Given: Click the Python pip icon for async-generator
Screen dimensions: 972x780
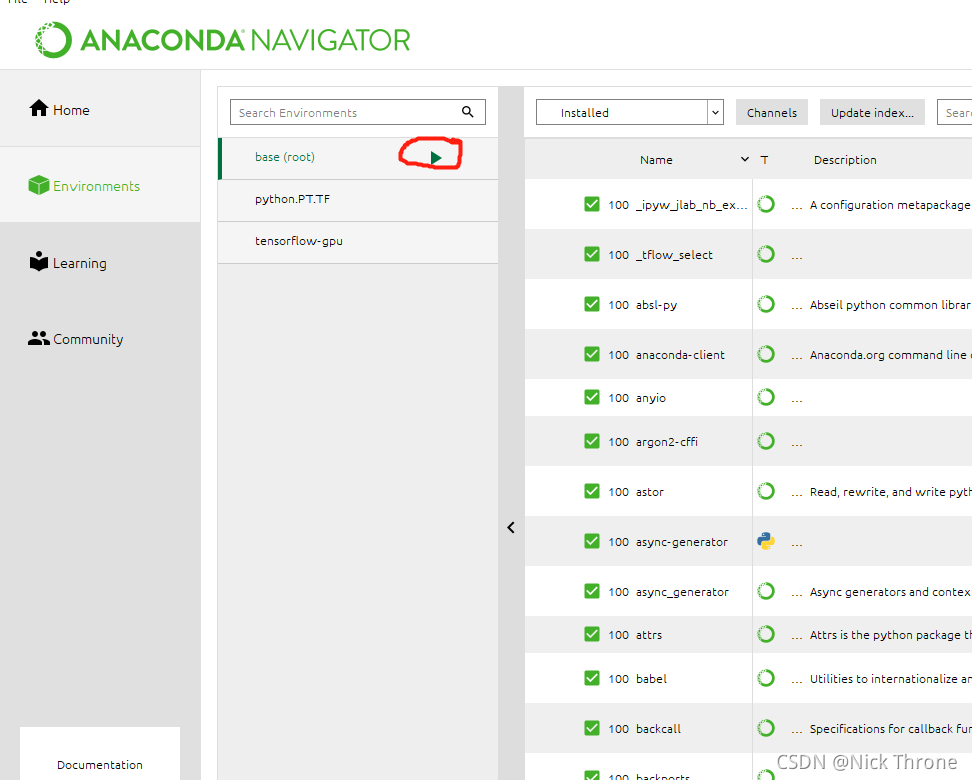Looking at the screenshot, I should pos(766,541).
